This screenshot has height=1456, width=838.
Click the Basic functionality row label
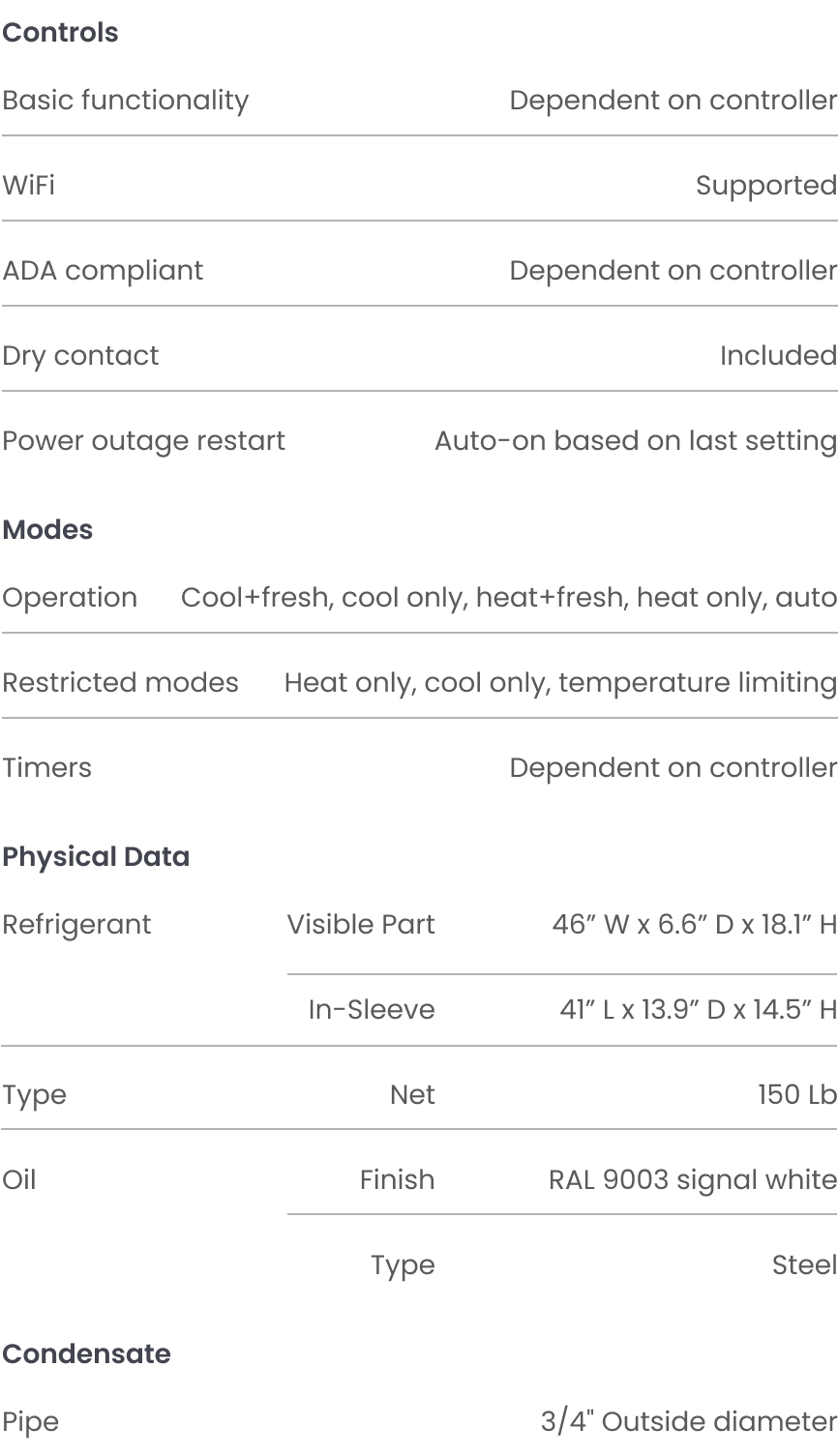coord(126,101)
